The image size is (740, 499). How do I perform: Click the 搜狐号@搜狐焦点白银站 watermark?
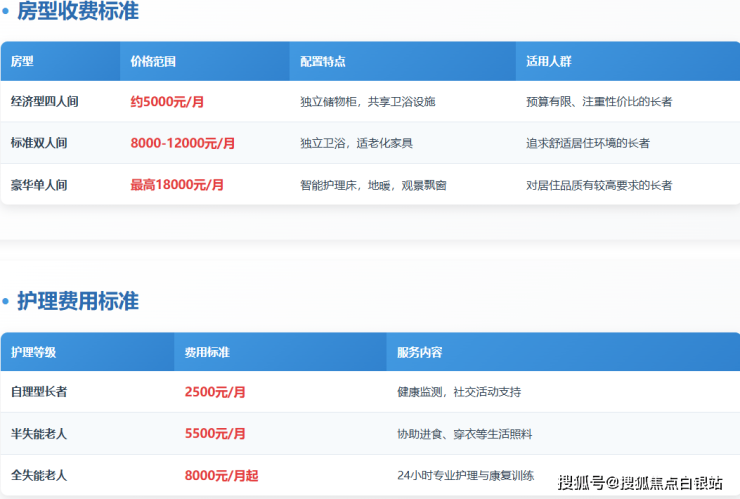point(640,483)
